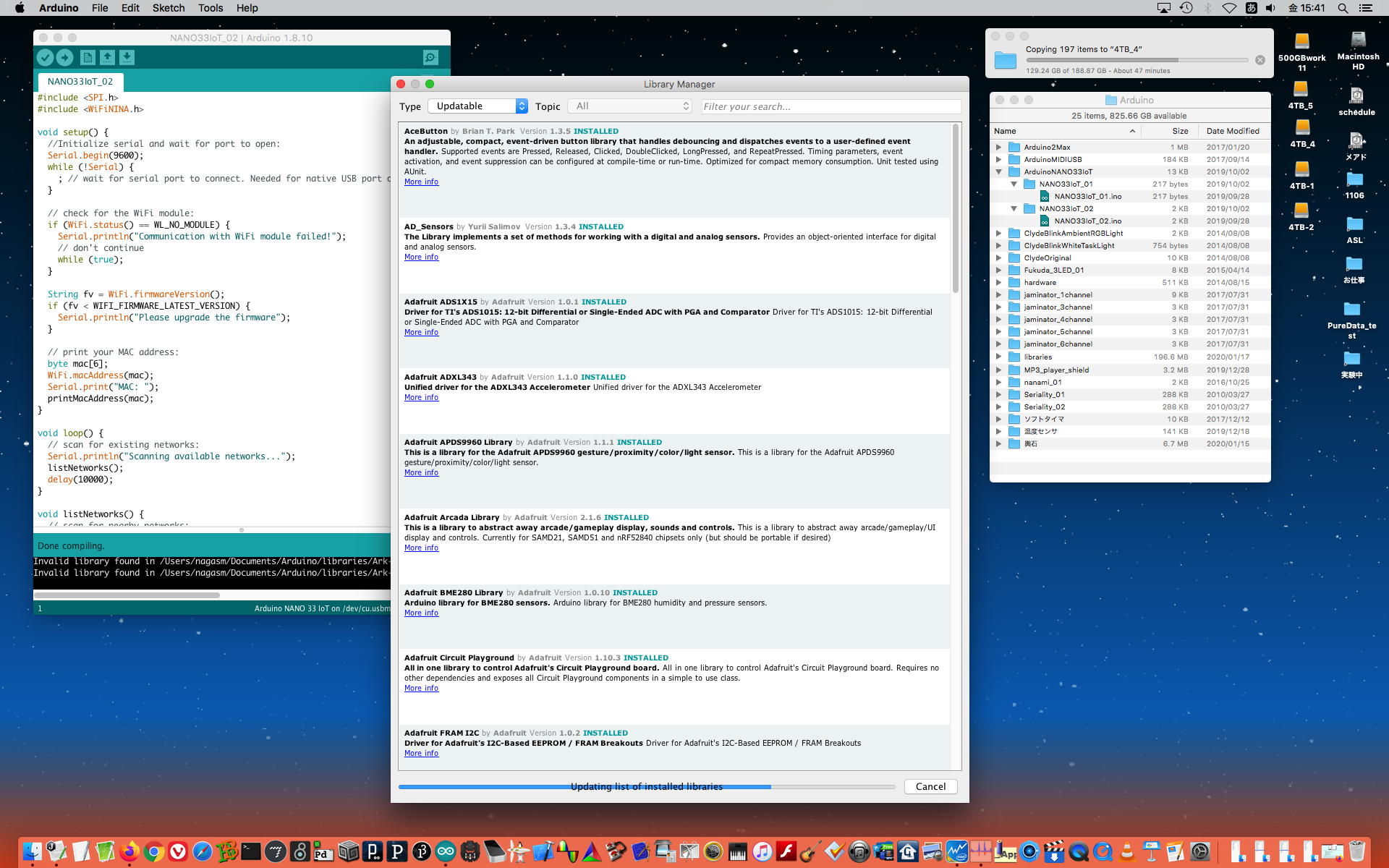
Task: Open the Type dropdown set to Updatable
Action: [477, 106]
